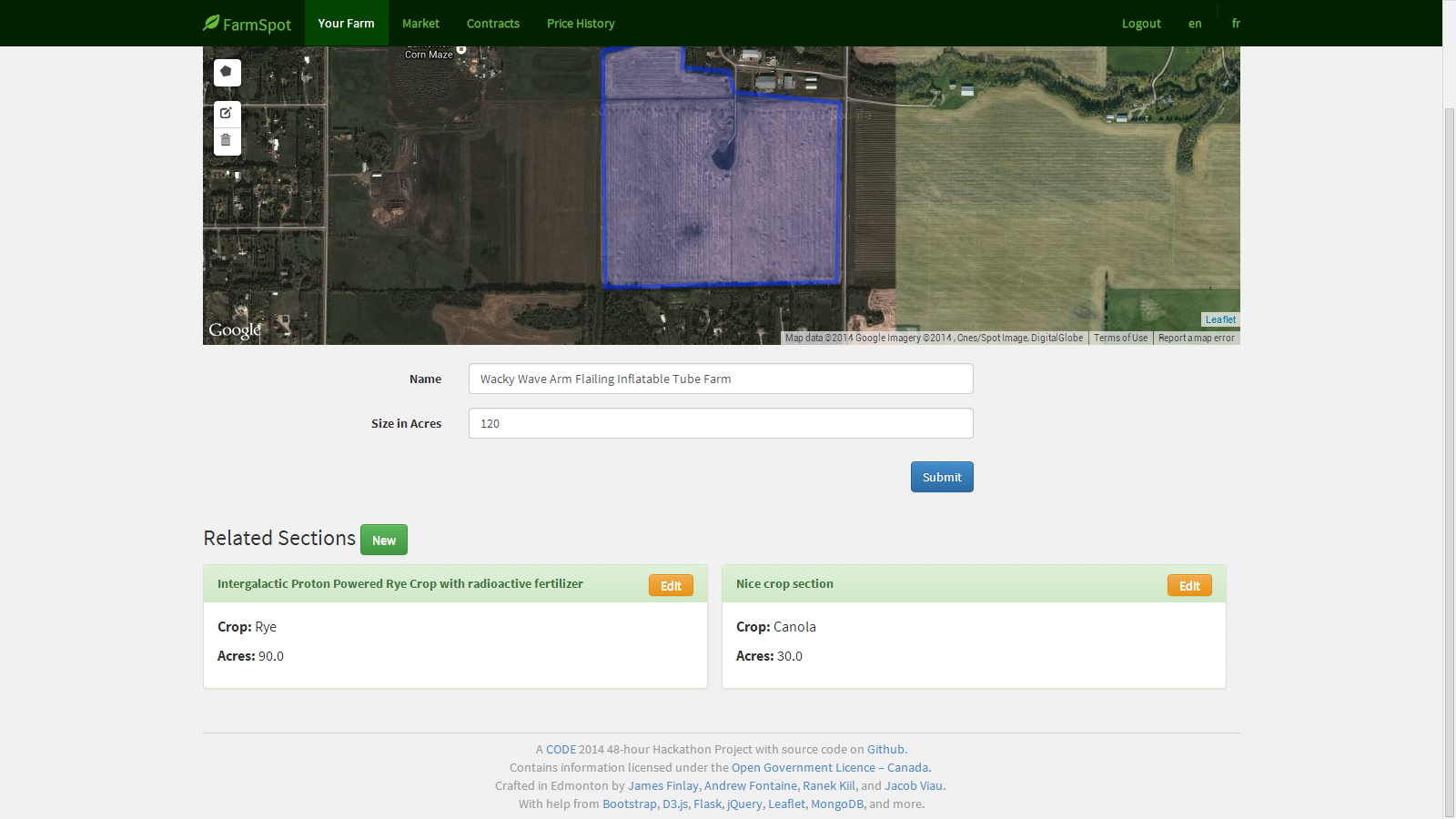Screen dimensions: 1456x819
Task: Open the map Terms of Use link
Action: point(1120,338)
